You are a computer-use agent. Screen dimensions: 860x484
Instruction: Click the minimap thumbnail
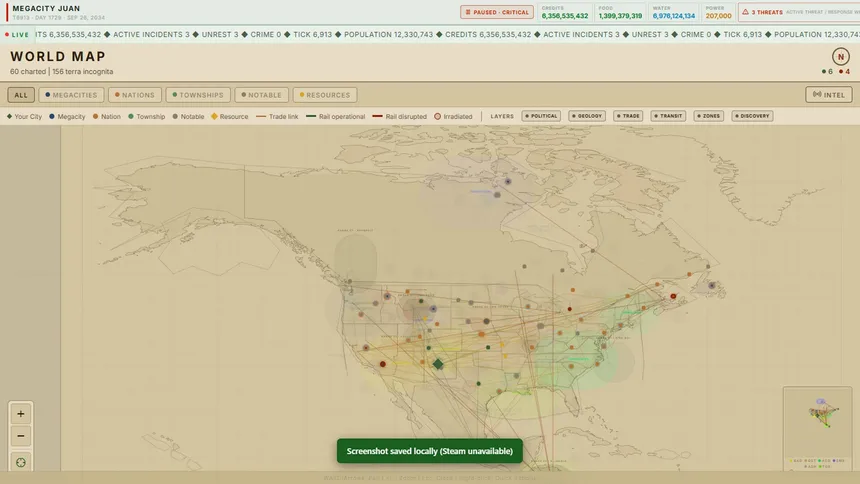(817, 428)
